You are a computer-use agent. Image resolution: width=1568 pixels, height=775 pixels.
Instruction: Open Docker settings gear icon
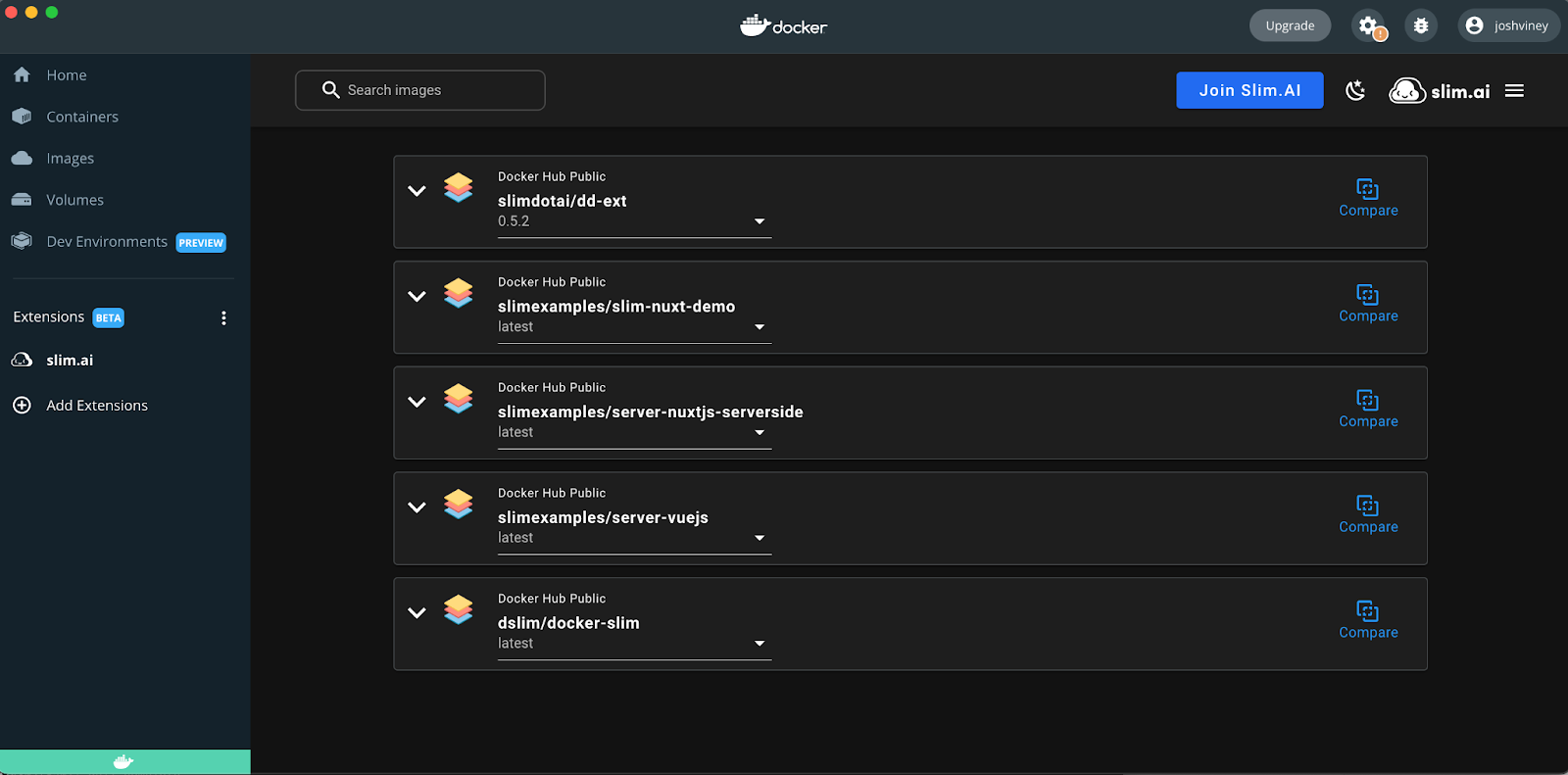coord(1368,25)
